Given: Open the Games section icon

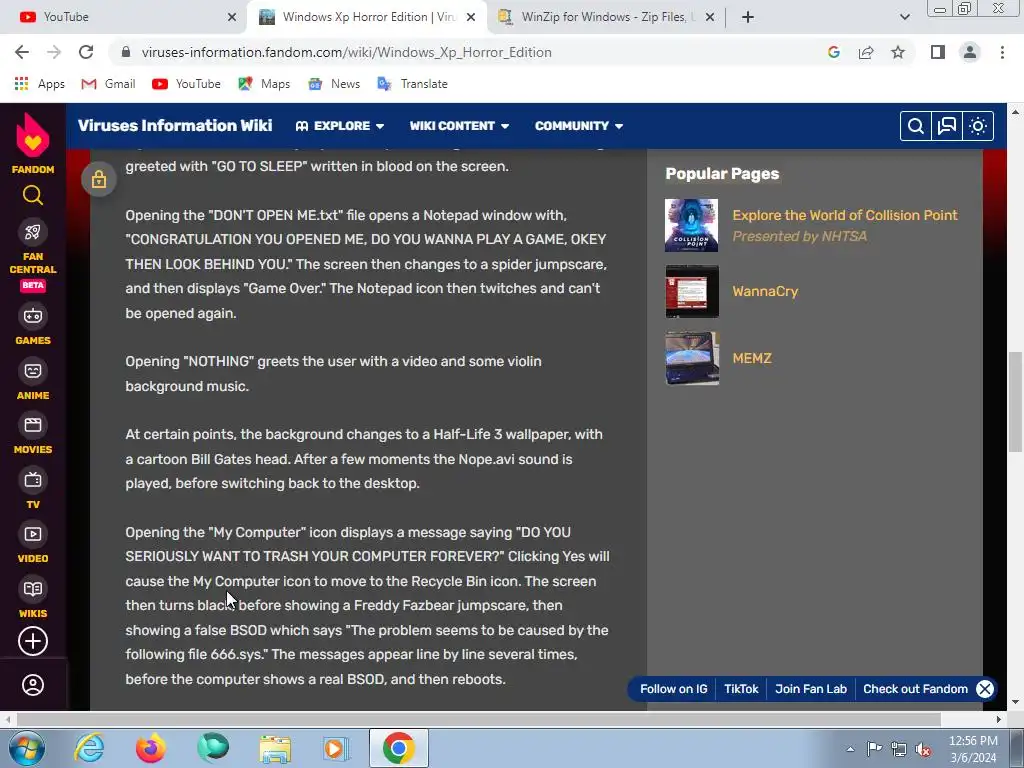Looking at the screenshot, I should point(33,316).
